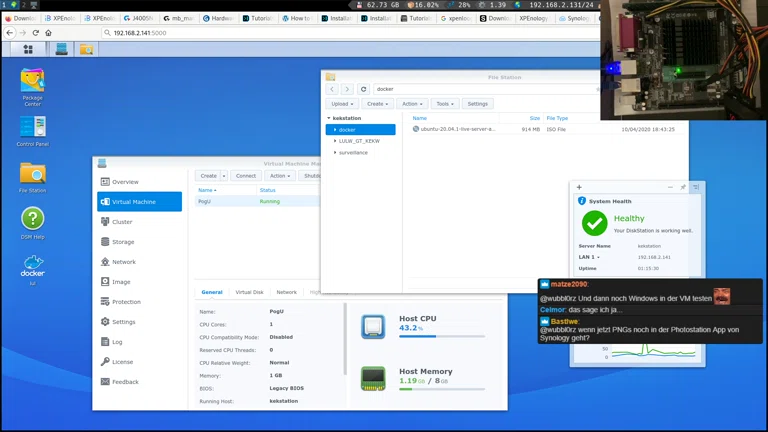This screenshot has height=432, width=768.
Task: Click the Create button in VM Manager
Action: (x=208, y=176)
